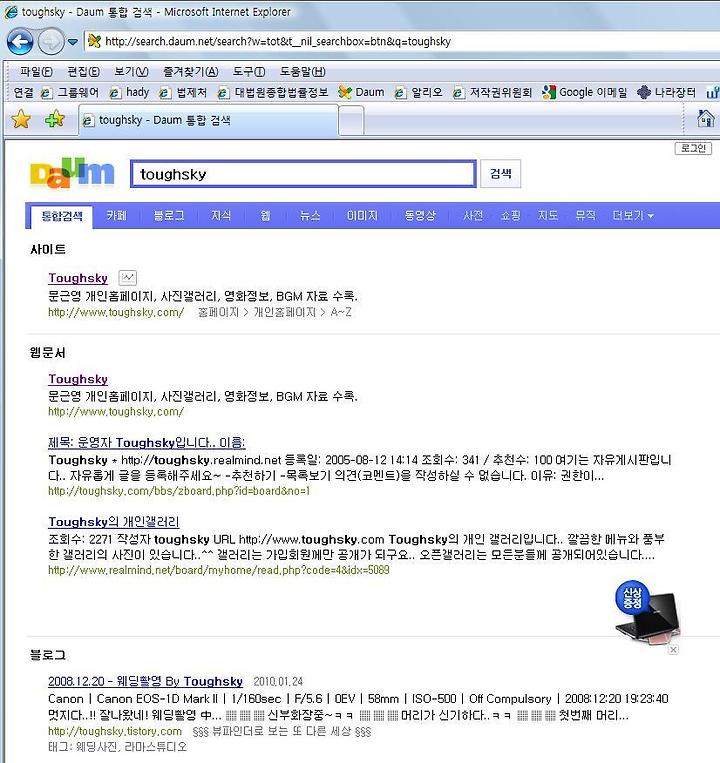Open the 도구(T) menu
The width and height of the screenshot is (720, 763).
pos(249,72)
